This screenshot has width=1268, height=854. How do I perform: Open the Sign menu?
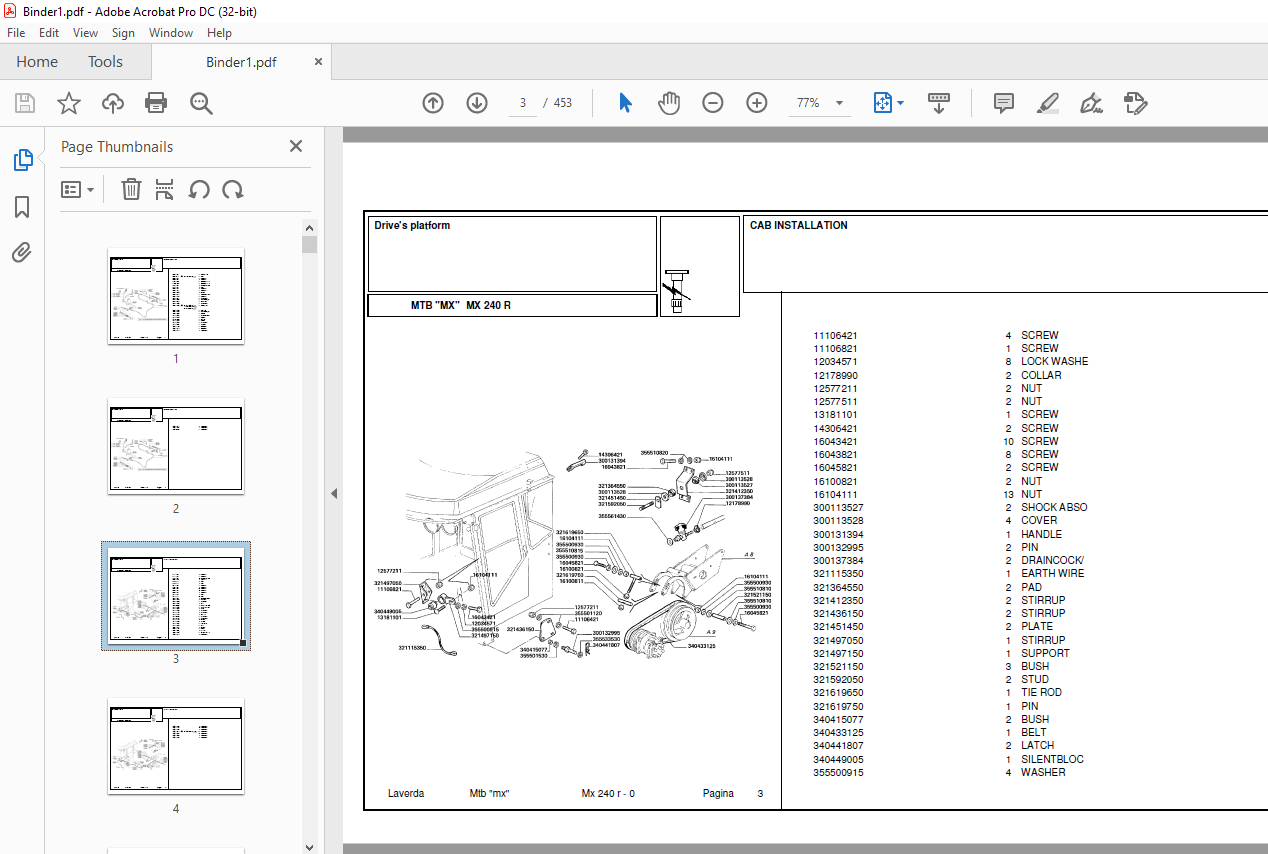coord(123,33)
